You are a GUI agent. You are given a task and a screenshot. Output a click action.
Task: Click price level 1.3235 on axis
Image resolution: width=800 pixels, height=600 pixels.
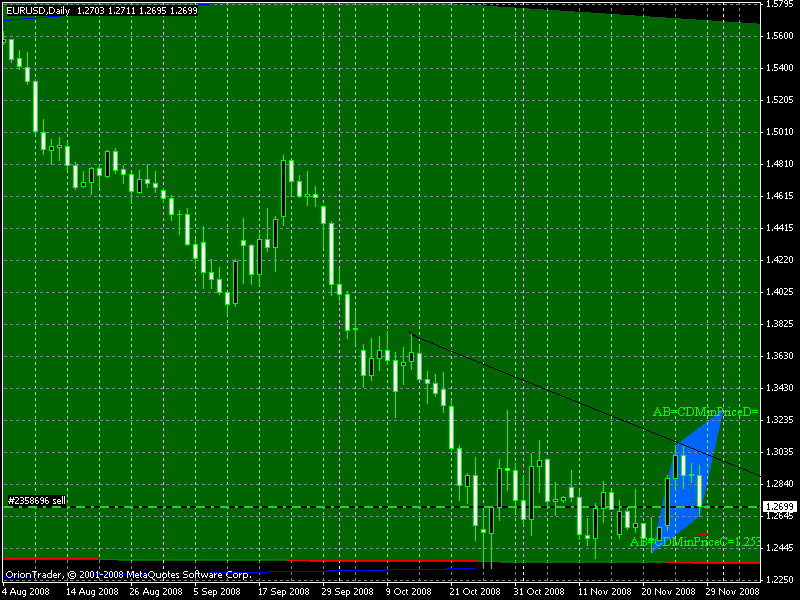point(780,420)
